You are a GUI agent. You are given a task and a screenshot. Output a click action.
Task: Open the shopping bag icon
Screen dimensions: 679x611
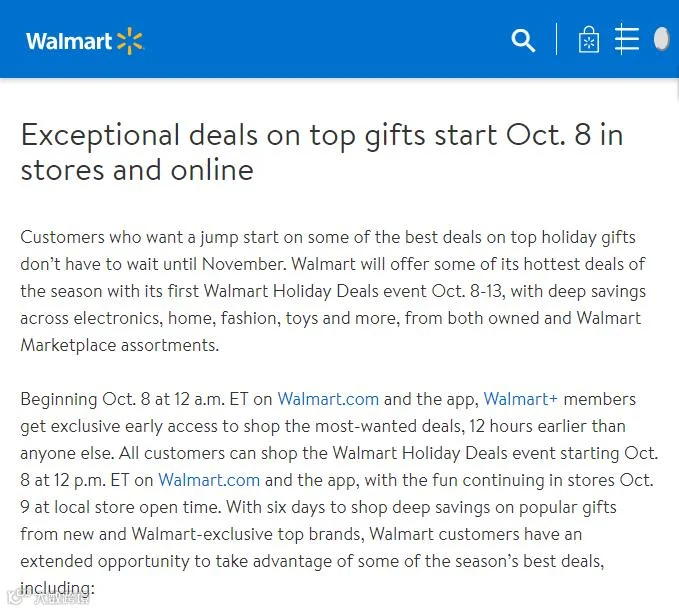point(589,40)
